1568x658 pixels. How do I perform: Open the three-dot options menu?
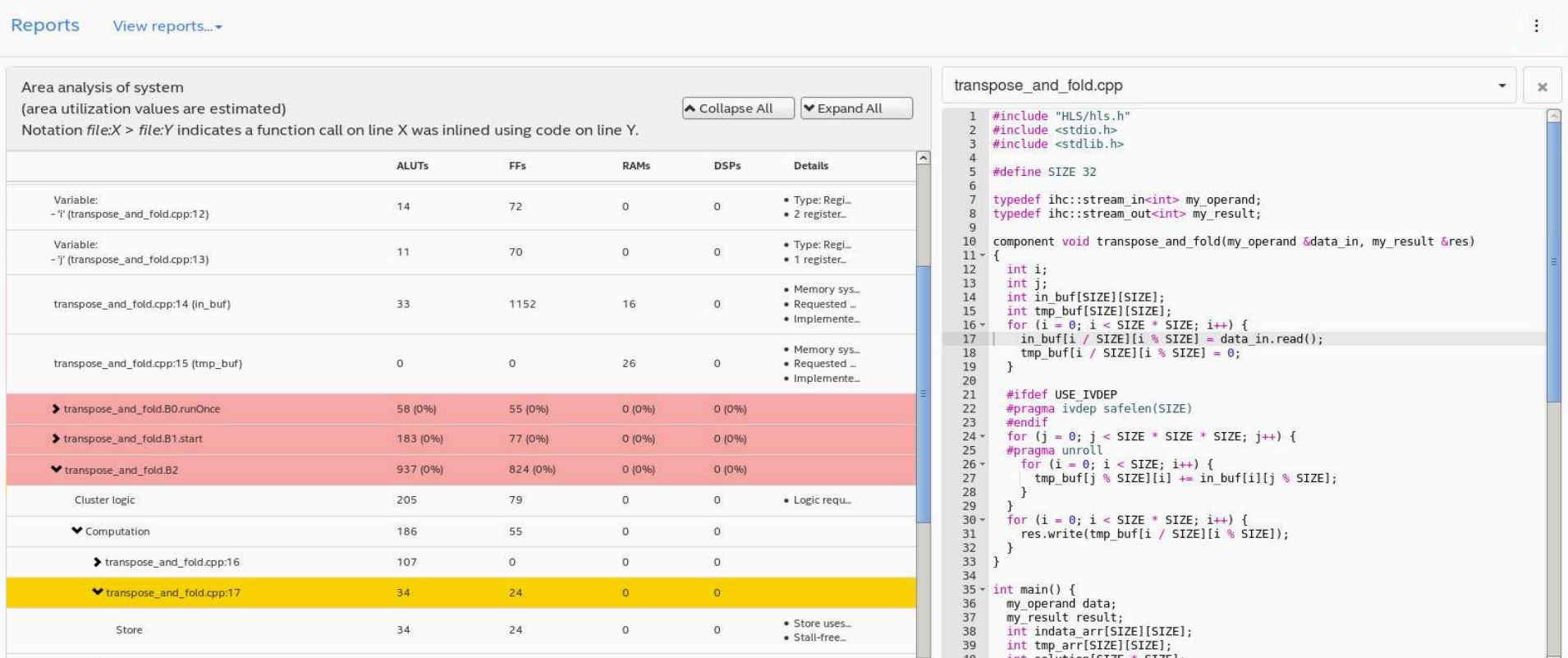(x=1536, y=25)
